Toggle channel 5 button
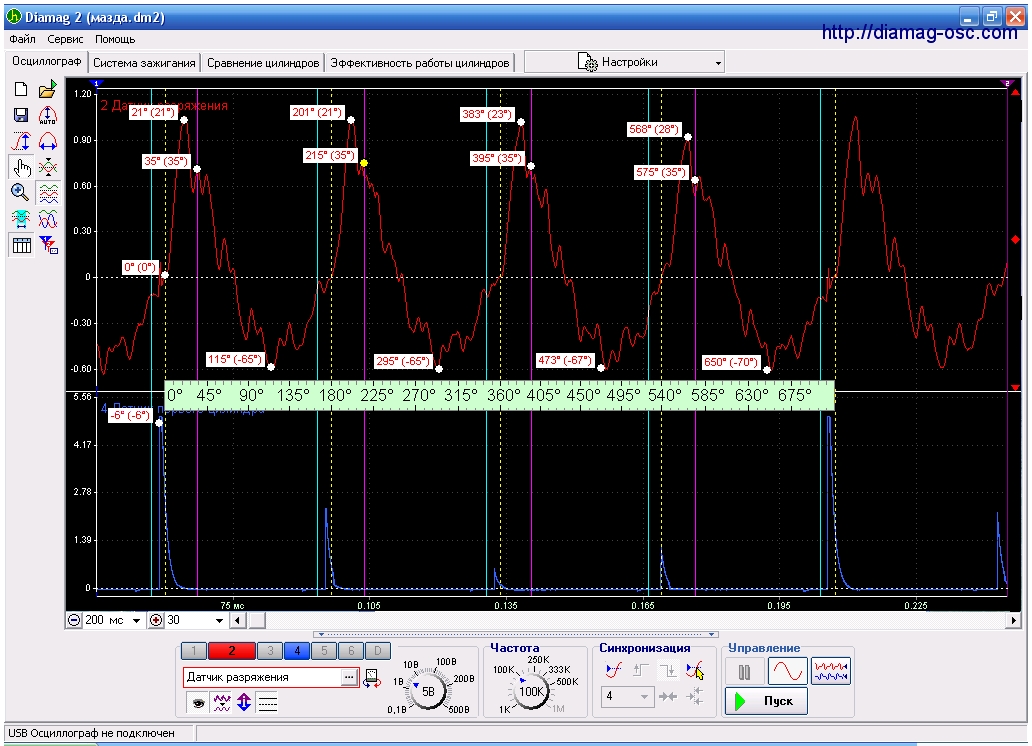This screenshot has height=746, width=1032. click(324, 651)
